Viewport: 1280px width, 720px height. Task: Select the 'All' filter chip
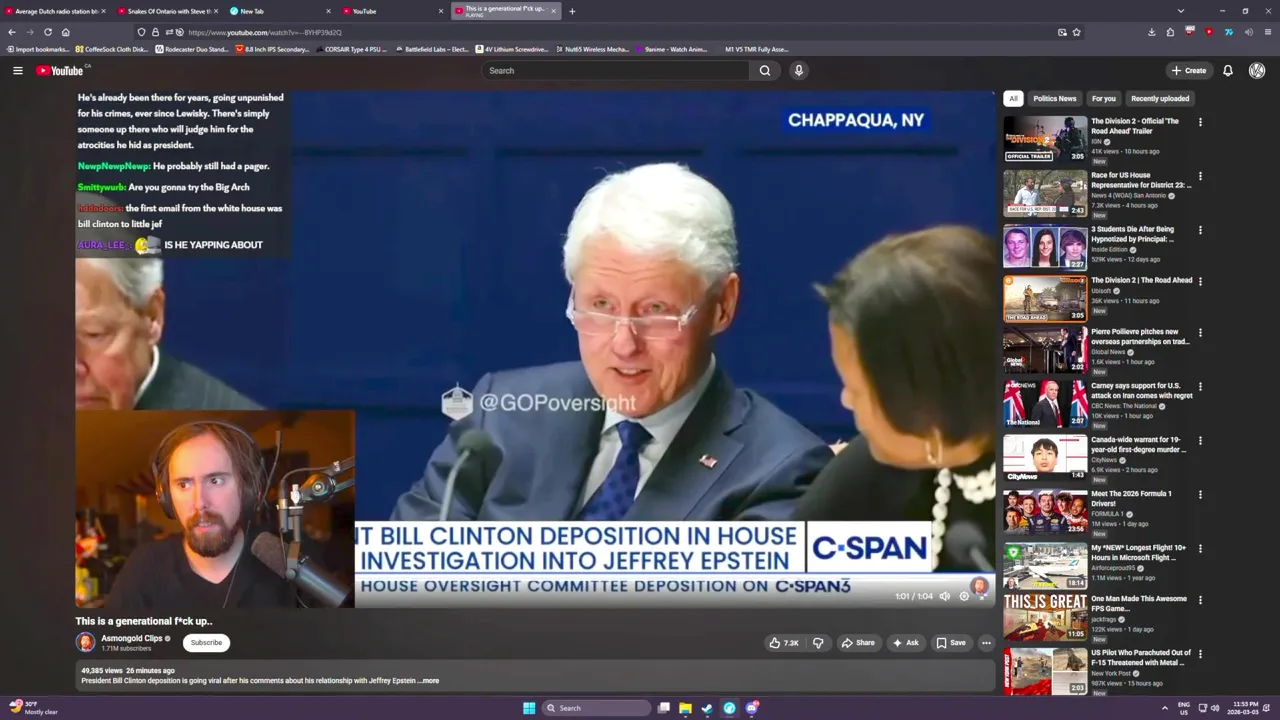point(1013,98)
